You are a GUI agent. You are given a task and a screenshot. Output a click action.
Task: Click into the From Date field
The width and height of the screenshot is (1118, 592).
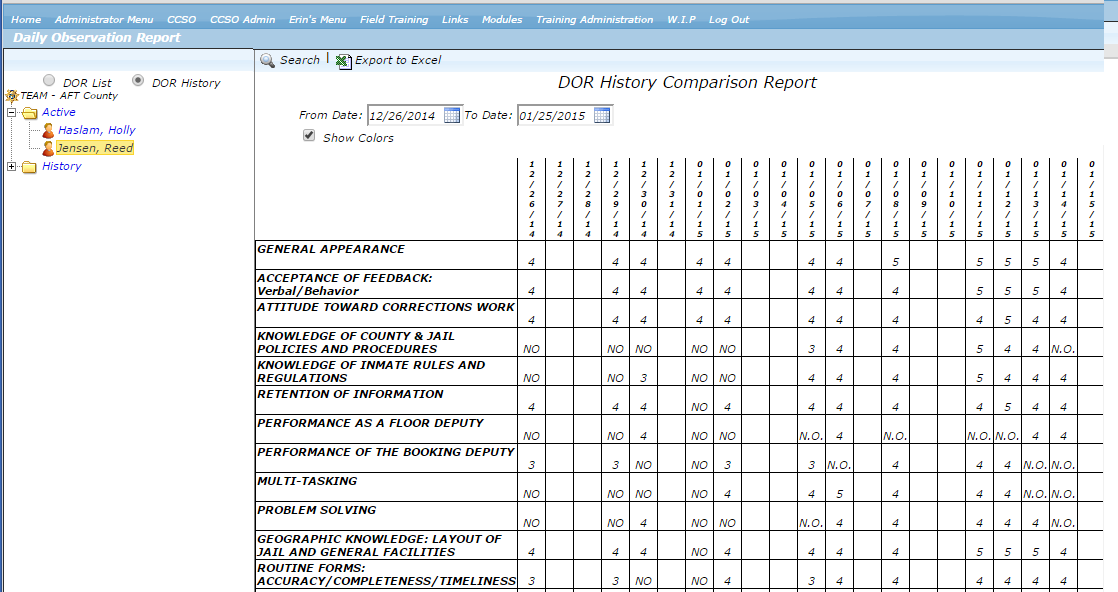[x=403, y=116]
